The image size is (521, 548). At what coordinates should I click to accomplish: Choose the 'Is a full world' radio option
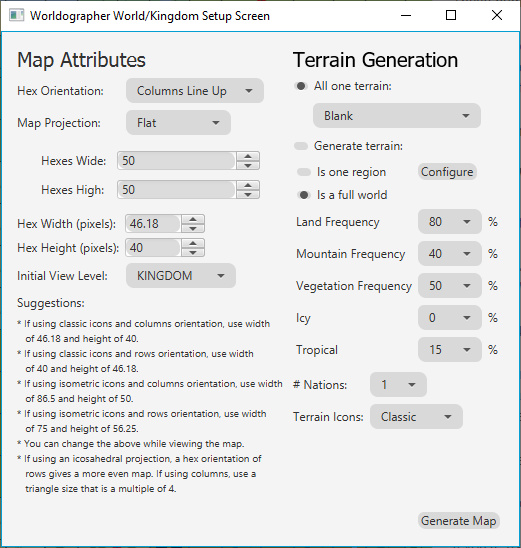(x=304, y=195)
